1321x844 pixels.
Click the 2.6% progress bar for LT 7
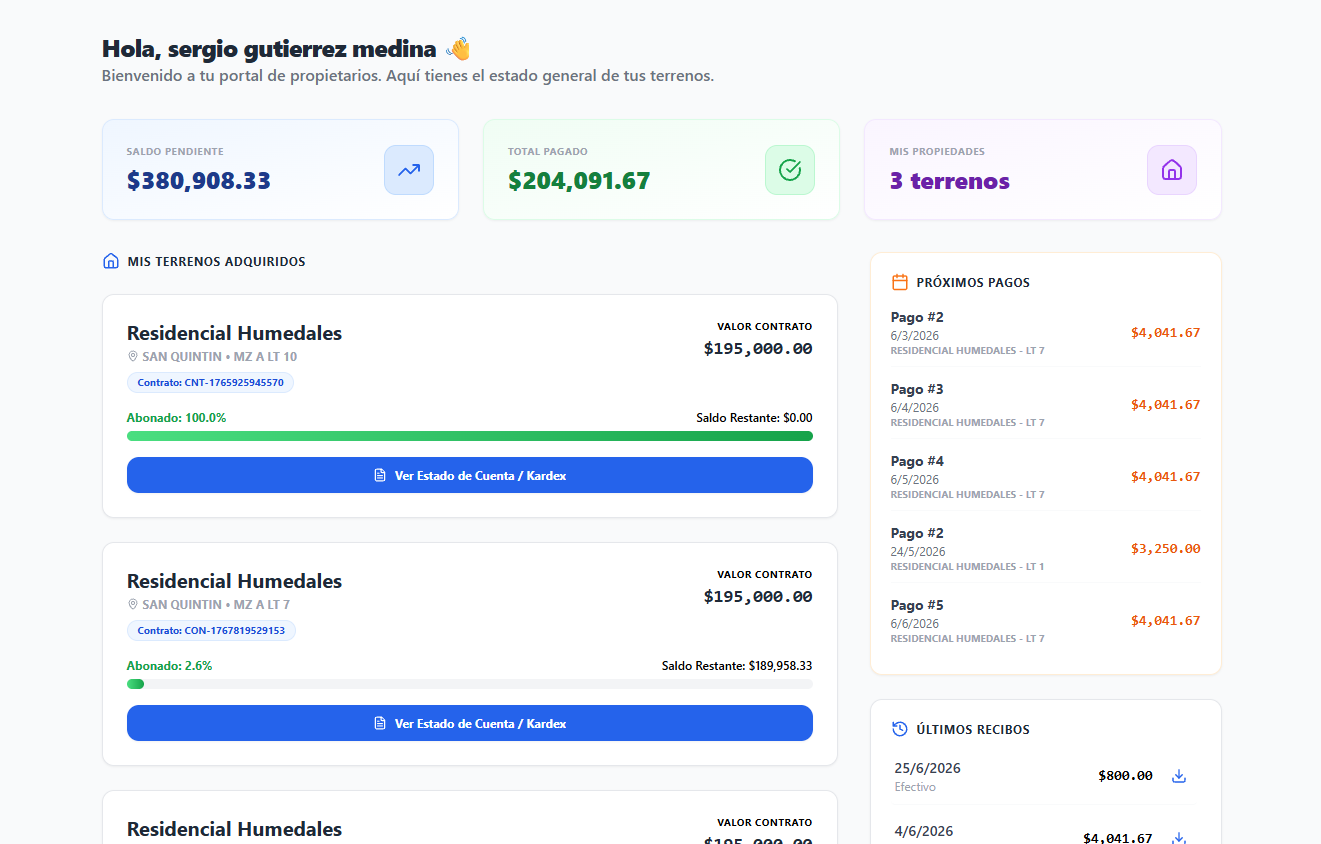click(x=470, y=684)
